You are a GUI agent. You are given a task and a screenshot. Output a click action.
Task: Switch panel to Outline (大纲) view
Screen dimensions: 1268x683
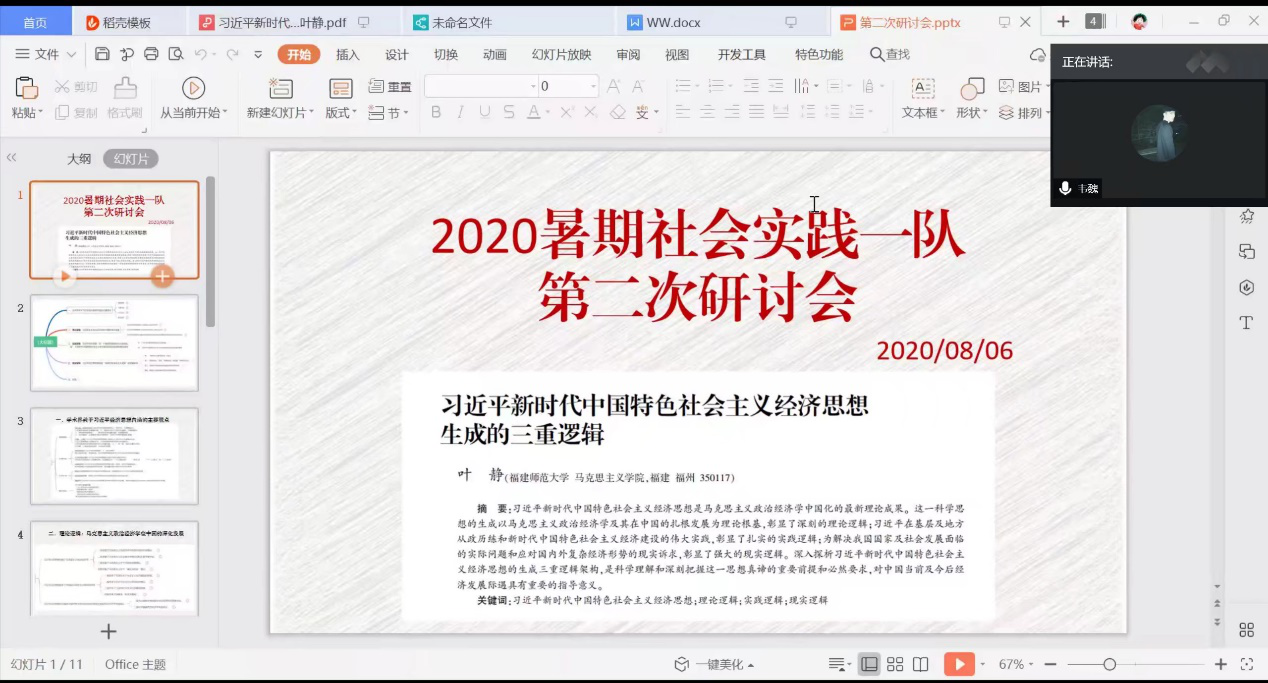point(79,159)
